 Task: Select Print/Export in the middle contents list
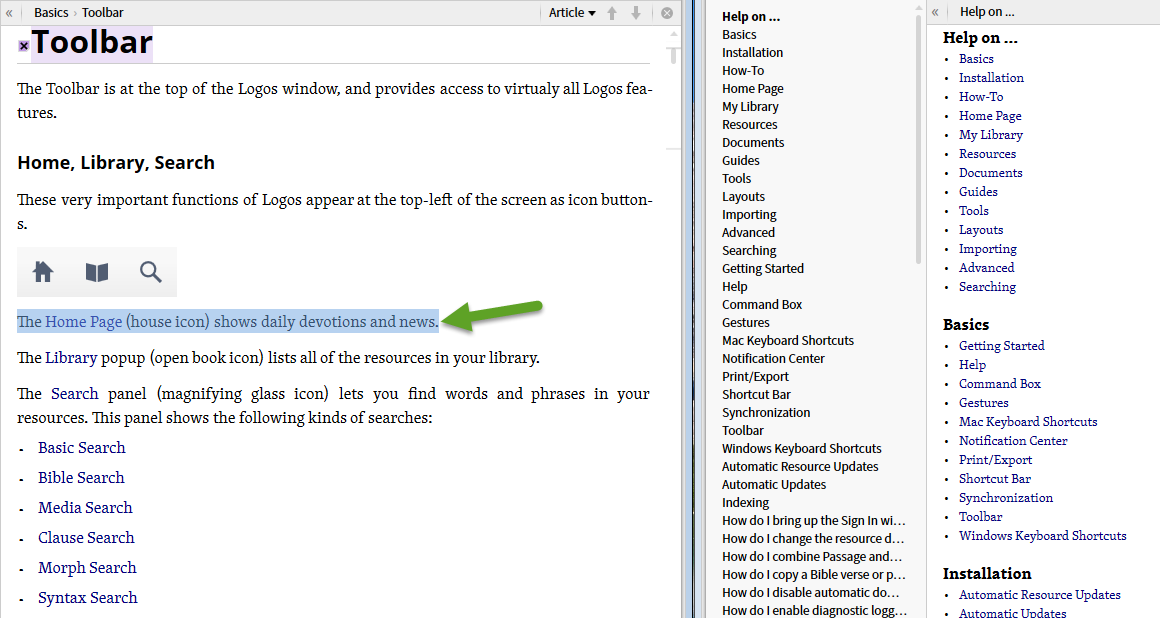[x=755, y=377]
